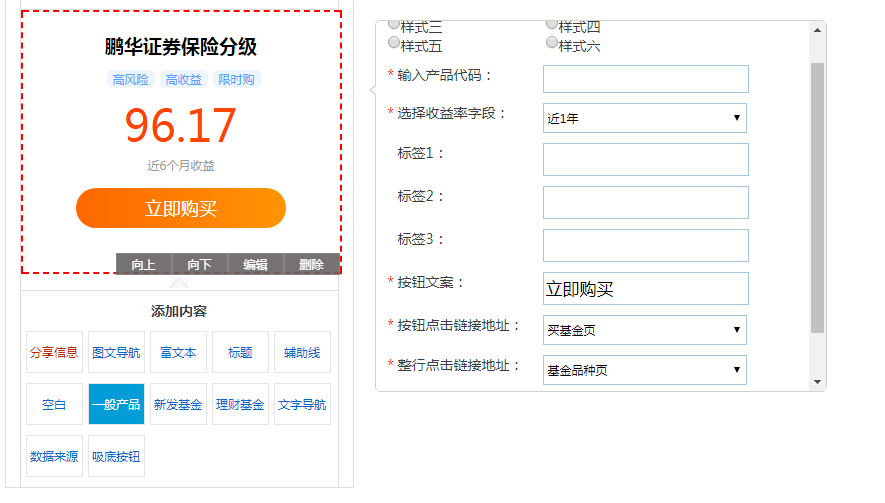
Task: Open the 按钮点击链接地址 dropdown showing 买基金页
Action: pos(645,330)
